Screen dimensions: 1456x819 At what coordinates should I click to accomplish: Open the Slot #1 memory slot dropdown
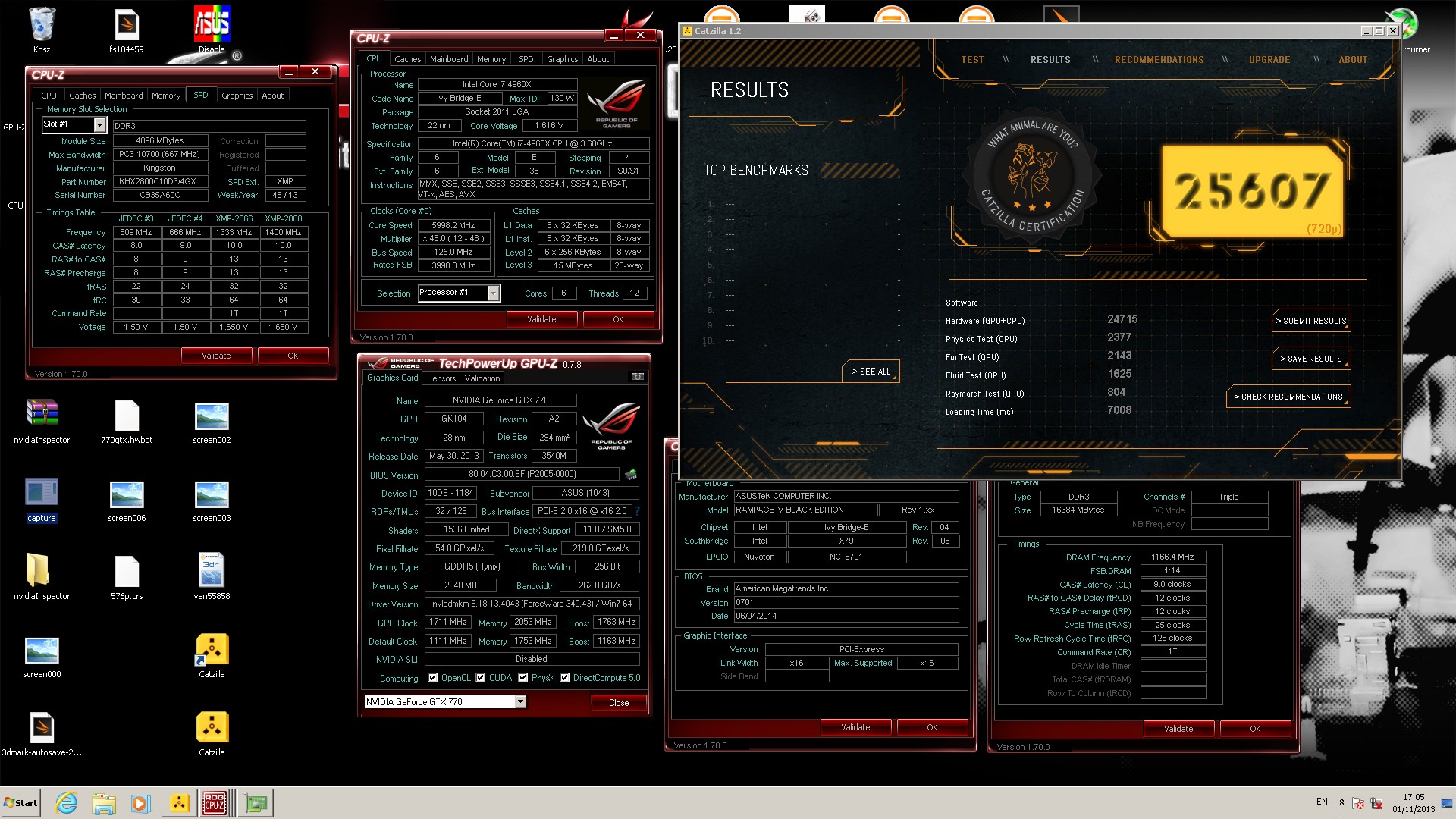click(99, 124)
